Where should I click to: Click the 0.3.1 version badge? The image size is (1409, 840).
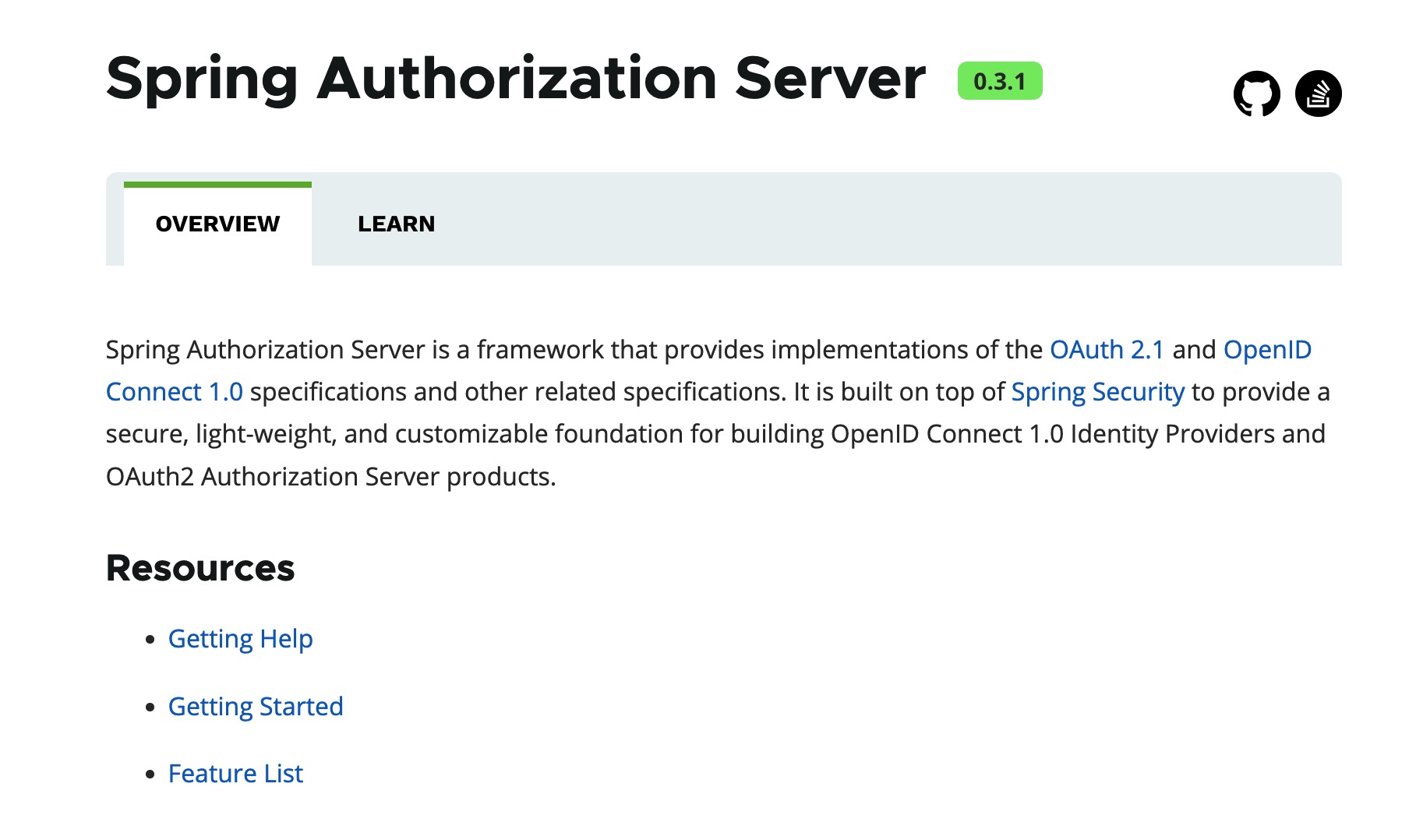(x=1000, y=81)
